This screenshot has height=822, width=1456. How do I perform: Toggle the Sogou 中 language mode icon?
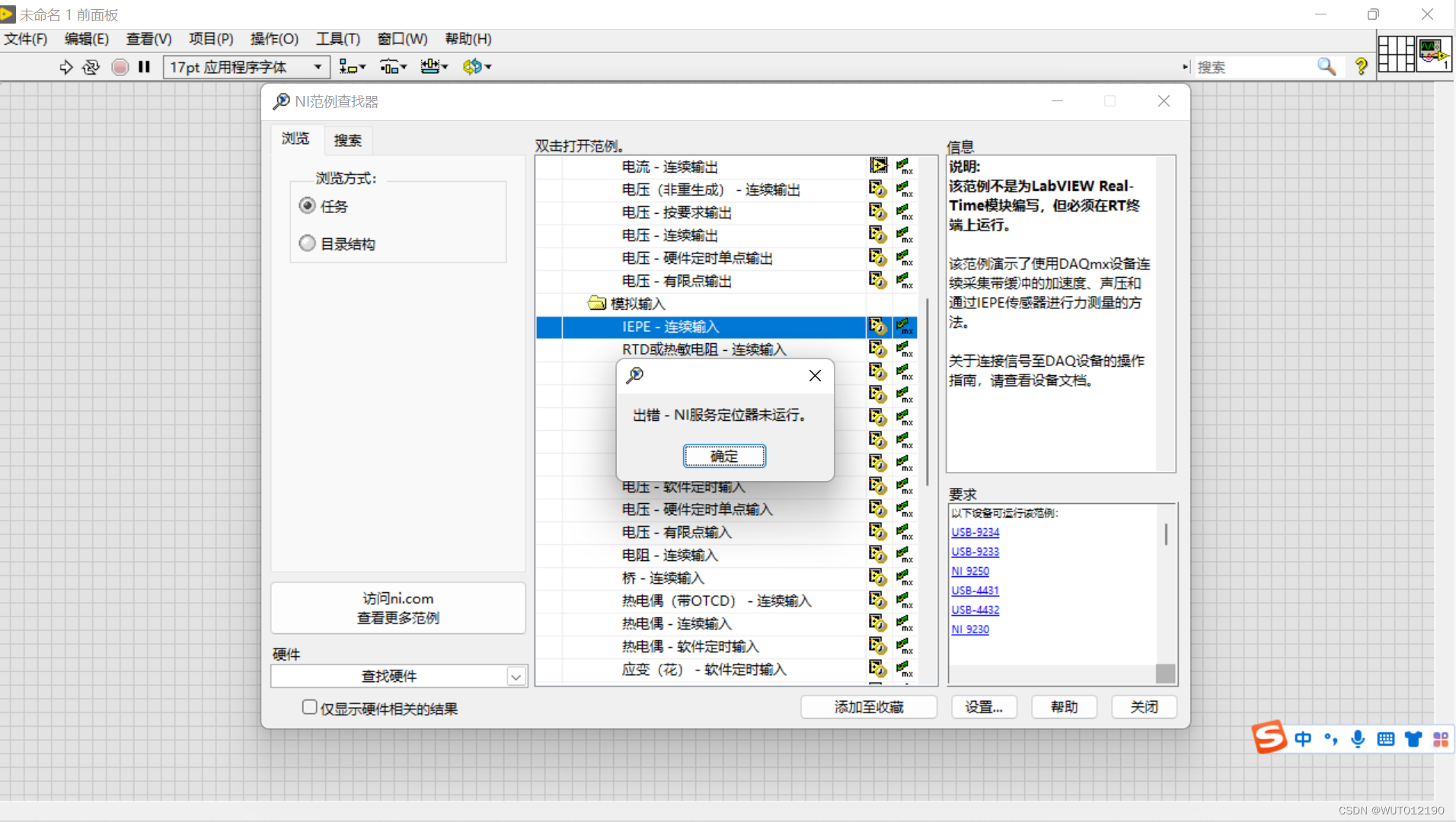(1303, 739)
